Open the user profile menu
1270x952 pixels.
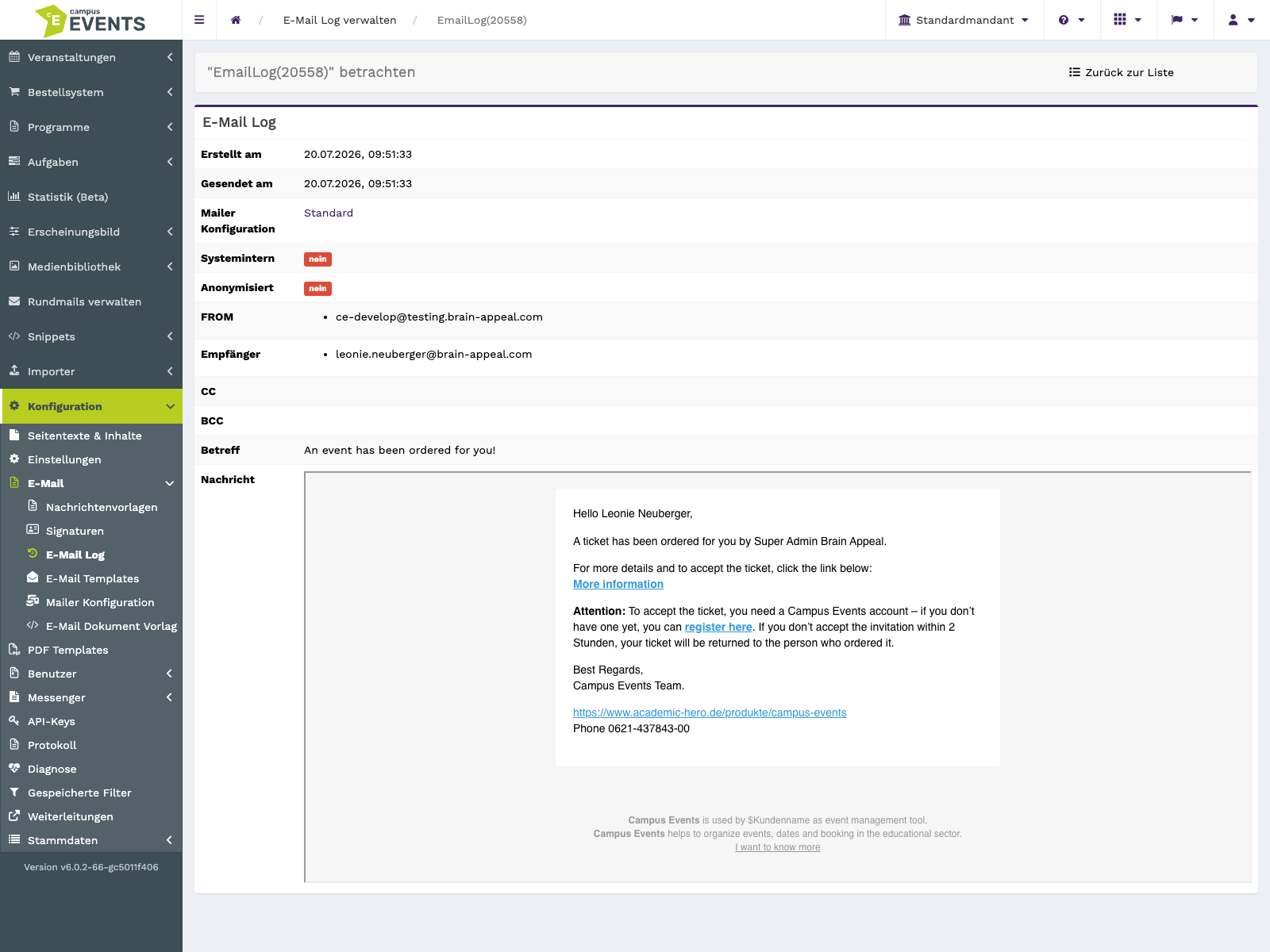[x=1241, y=20]
